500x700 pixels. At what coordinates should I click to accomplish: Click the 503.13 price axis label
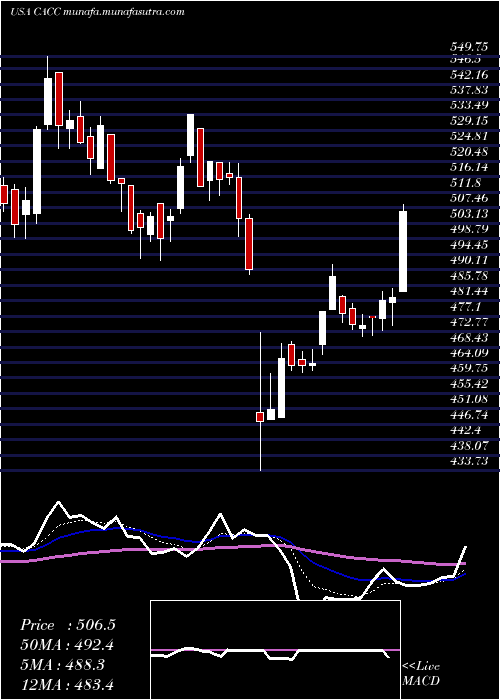(468, 214)
